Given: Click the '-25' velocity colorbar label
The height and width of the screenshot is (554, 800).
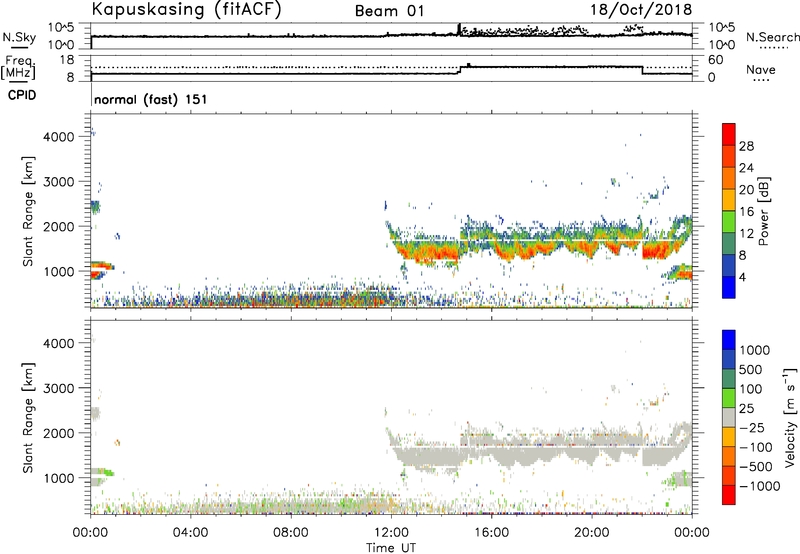Looking at the screenshot, I should click(751, 428).
